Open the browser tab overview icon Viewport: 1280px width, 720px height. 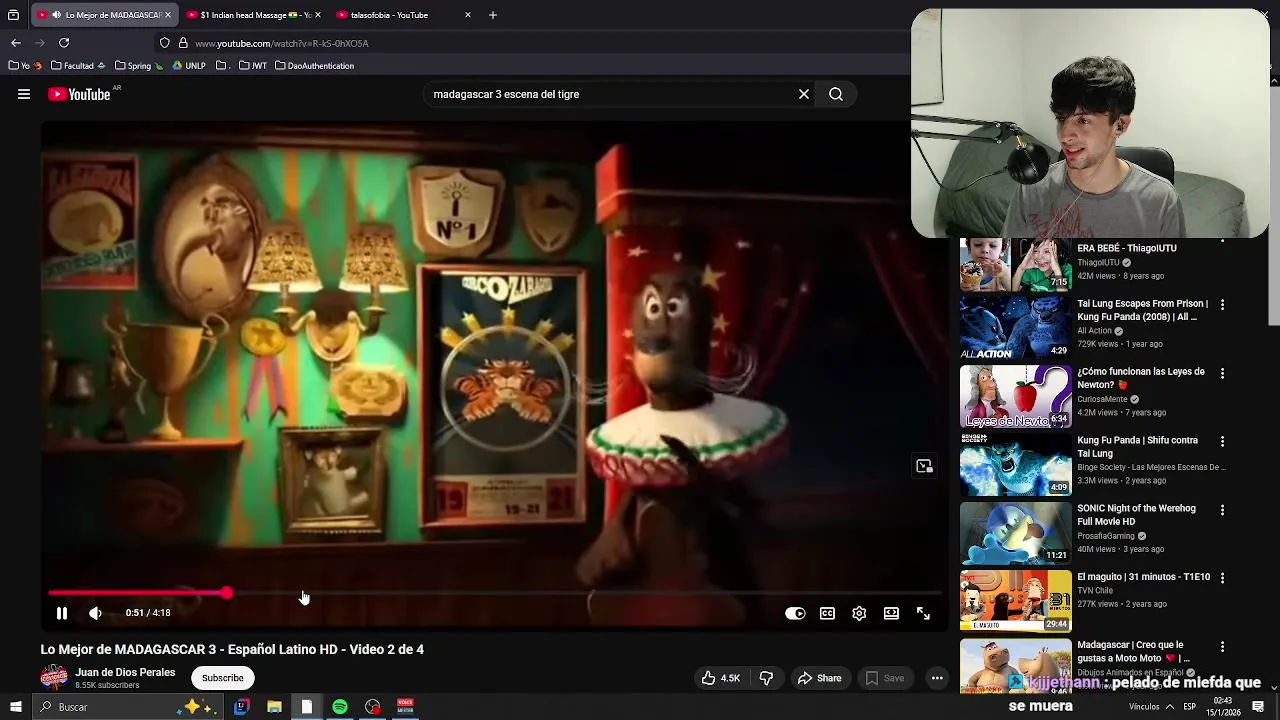pos(13,15)
